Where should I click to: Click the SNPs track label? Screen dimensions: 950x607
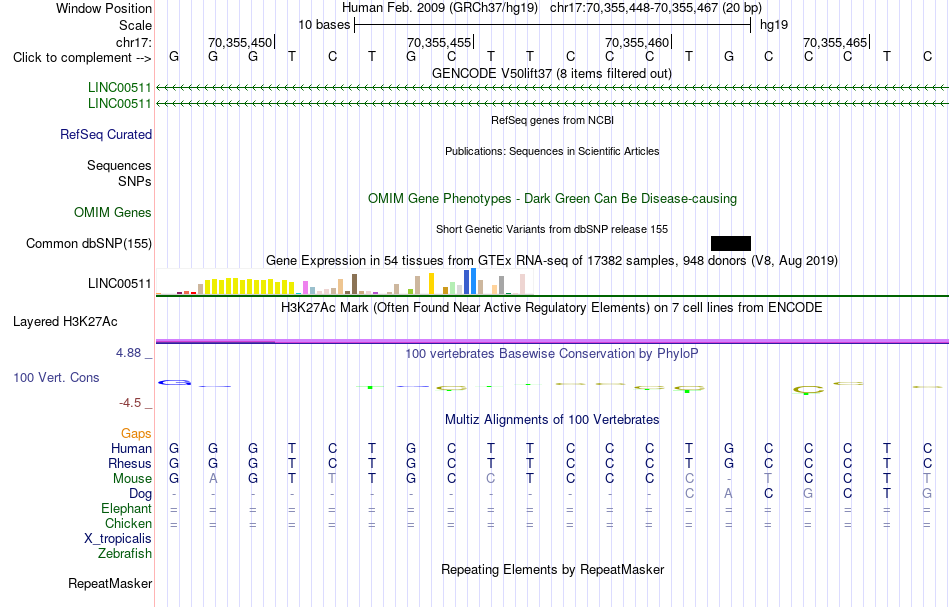click(x=135, y=181)
